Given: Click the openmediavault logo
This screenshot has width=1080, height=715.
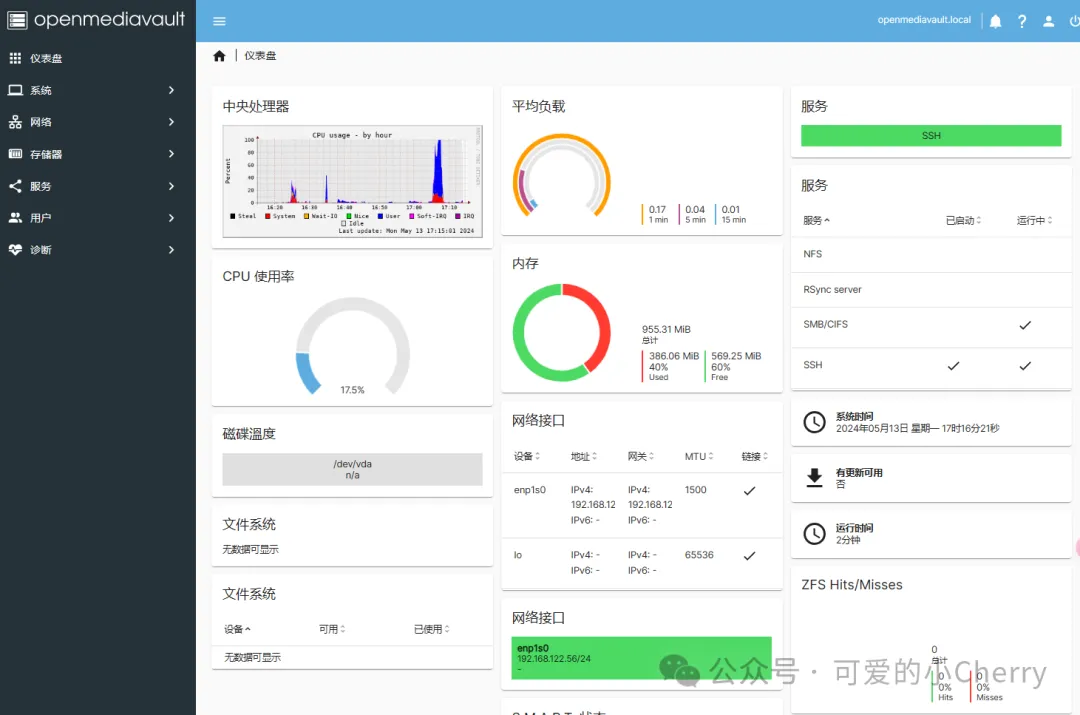Looking at the screenshot, I should pos(97,20).
